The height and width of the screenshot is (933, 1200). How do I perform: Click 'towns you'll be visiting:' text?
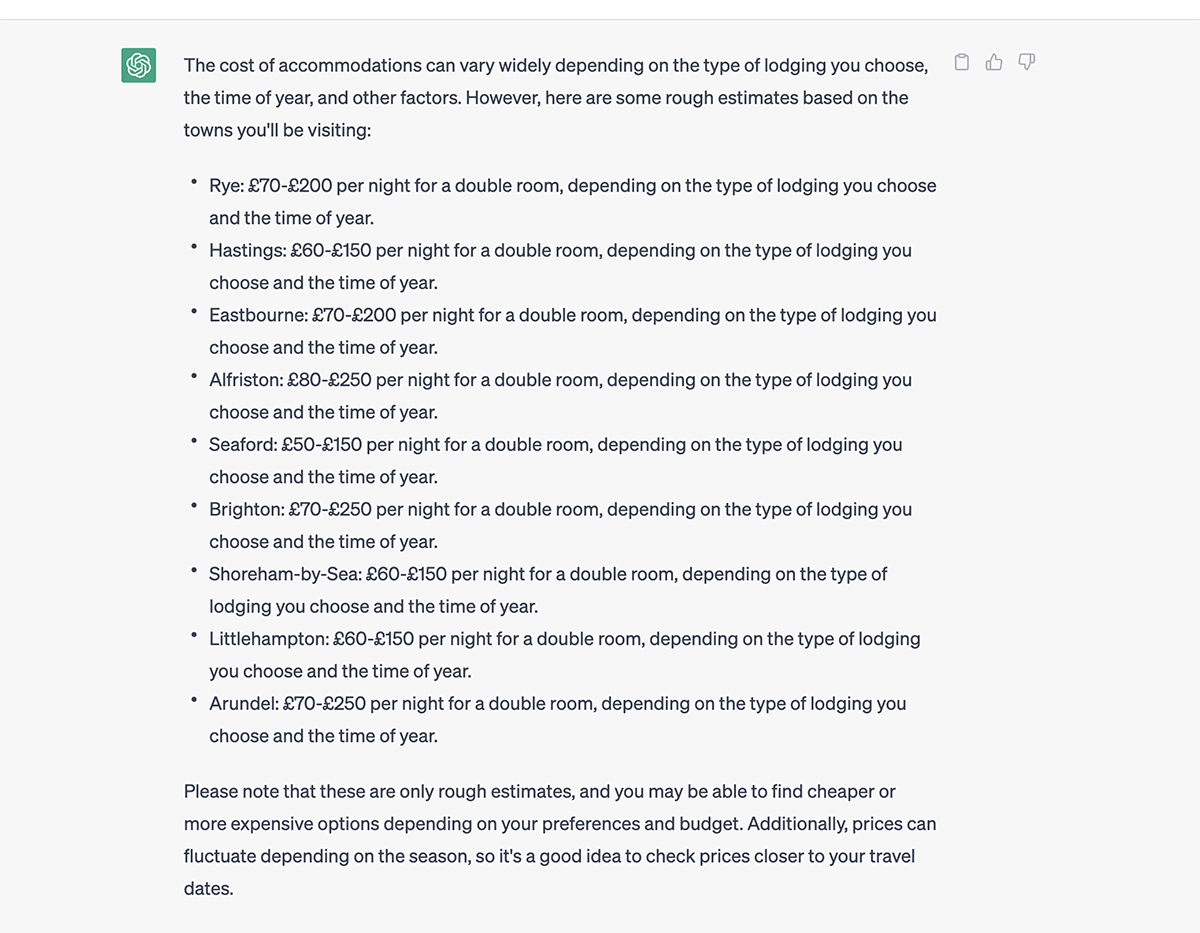pos(278,130)
